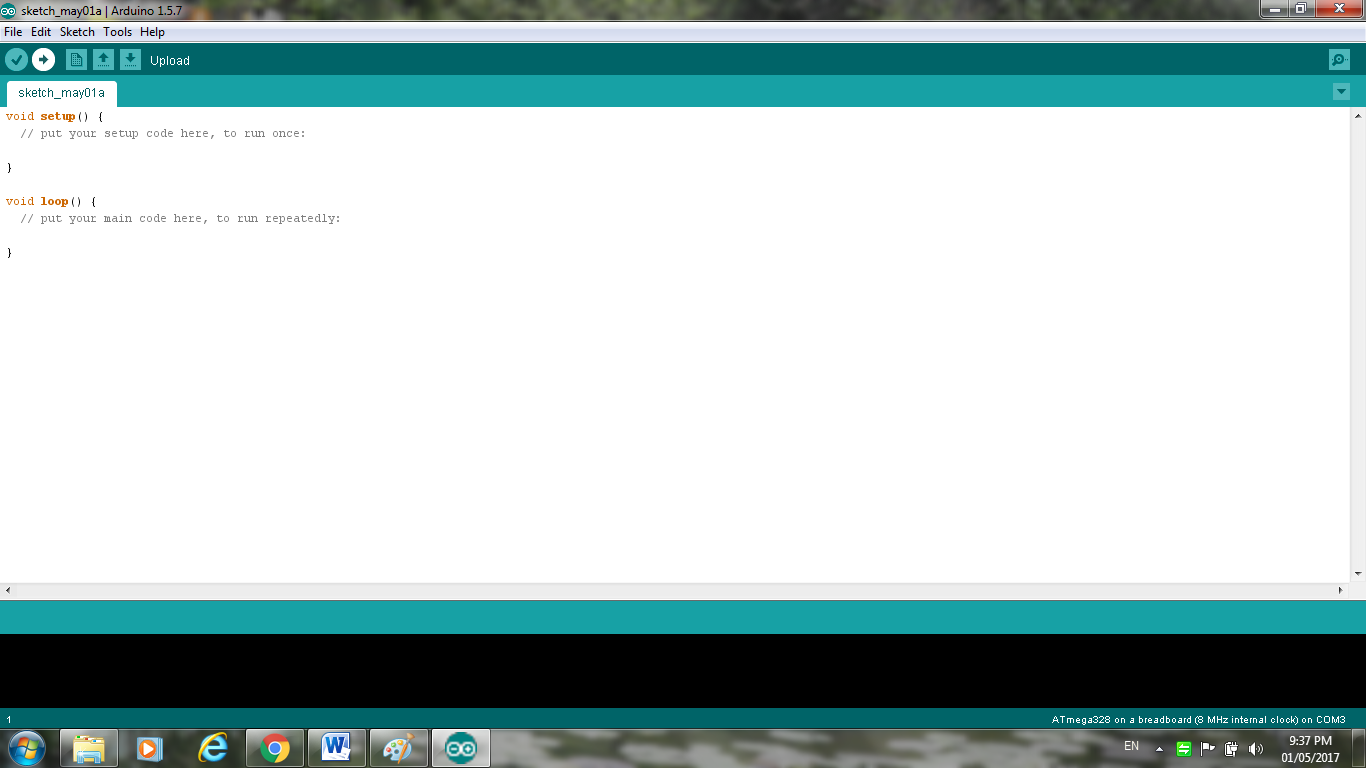Open the Action Center flag icon
Screen dimensions: 1366x768
coord(1207,748)
